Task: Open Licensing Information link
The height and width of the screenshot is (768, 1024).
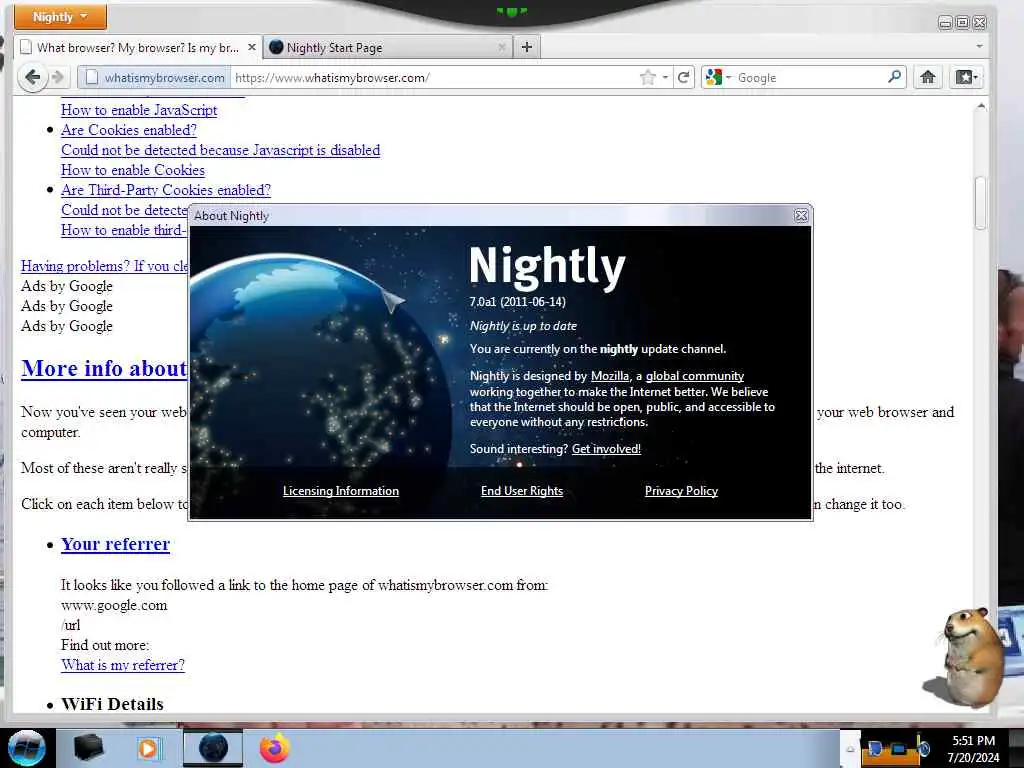Action: [340, 491]
